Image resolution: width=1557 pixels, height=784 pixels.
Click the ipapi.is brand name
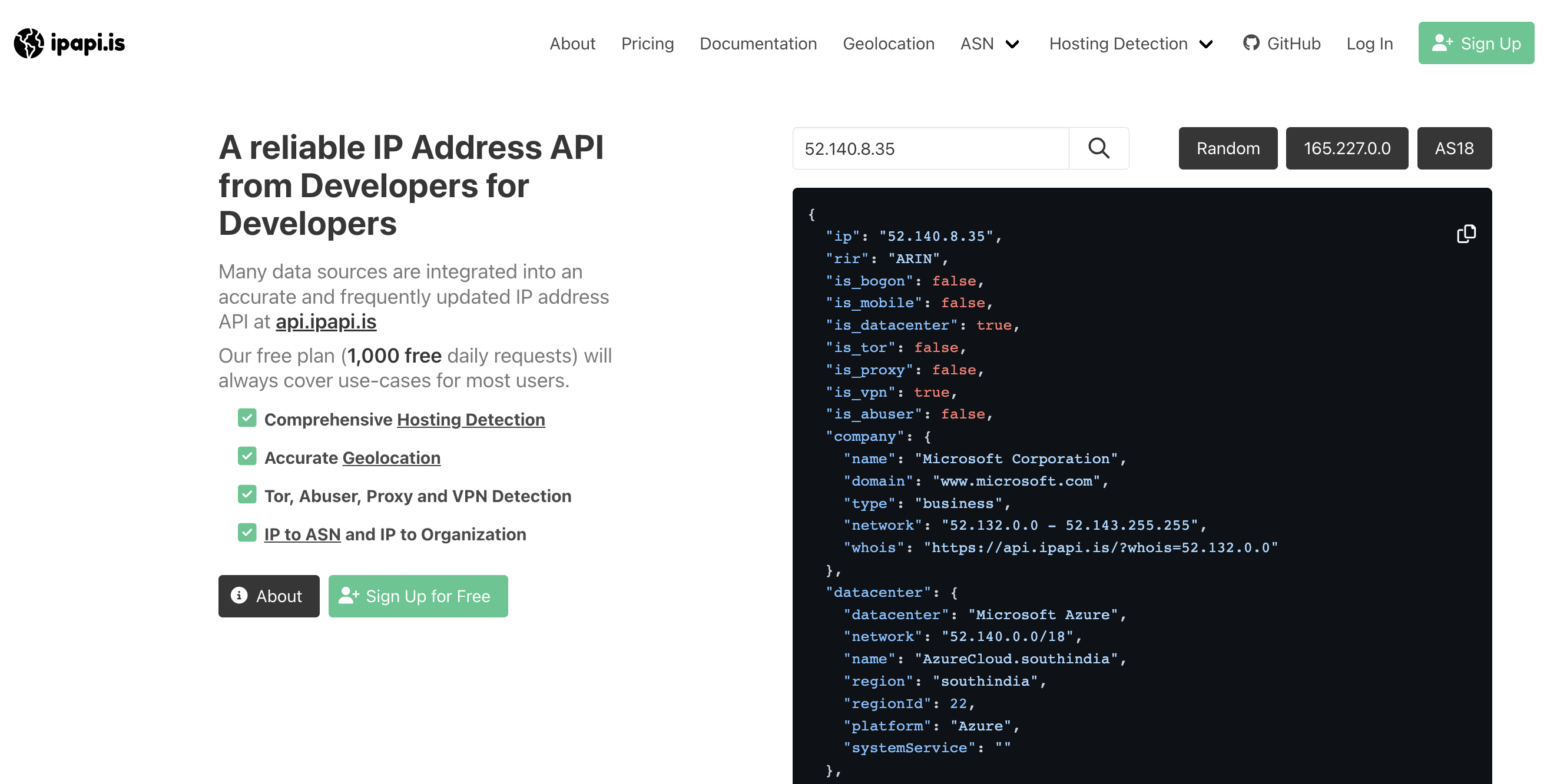pos(88,44)
